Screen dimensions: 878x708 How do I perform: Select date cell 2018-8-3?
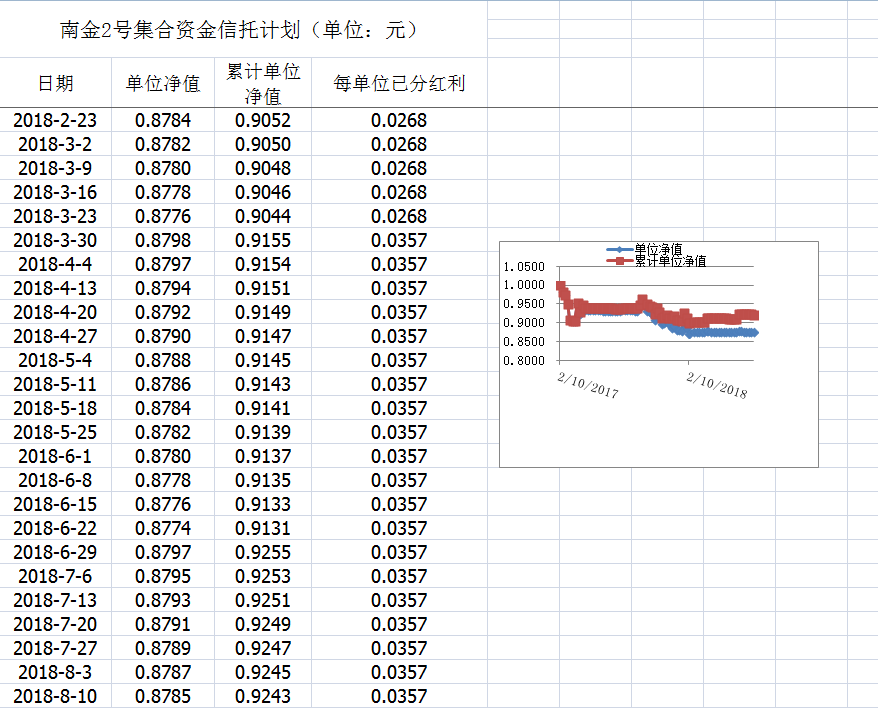point(55,672)
